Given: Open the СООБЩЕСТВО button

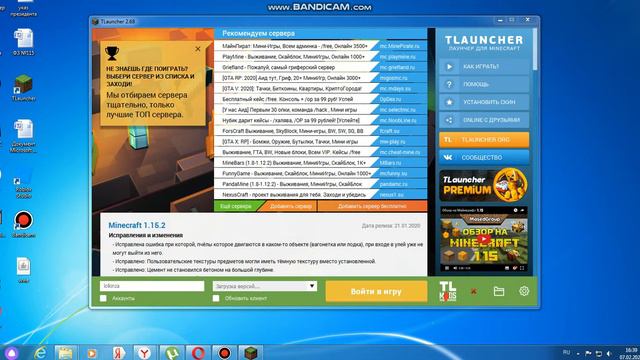Looking at the screenshot, I should pyautogui.click(x=484, y=157).
